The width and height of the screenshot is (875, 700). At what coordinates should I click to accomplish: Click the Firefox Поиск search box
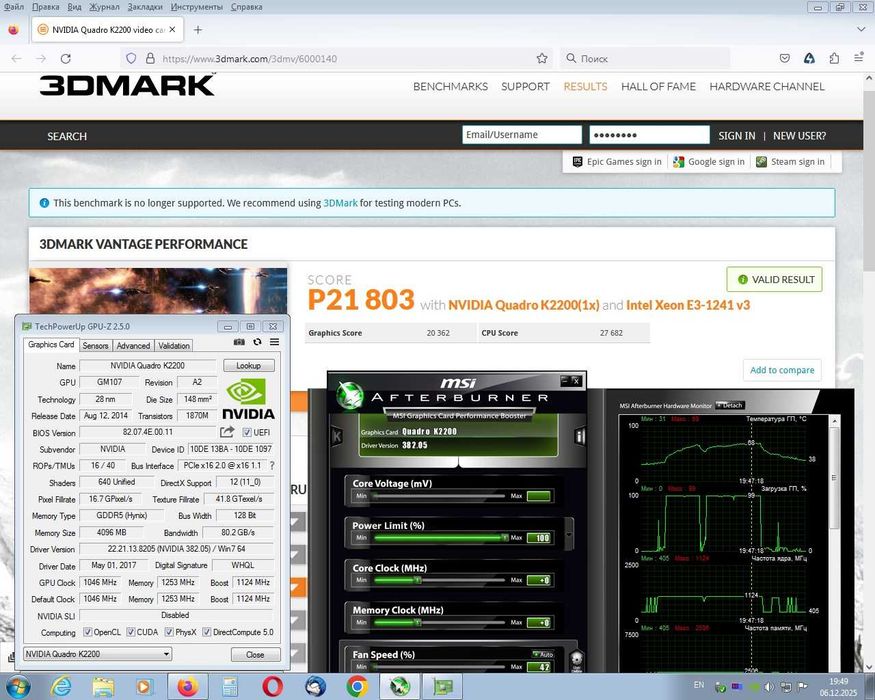(645, 58)
